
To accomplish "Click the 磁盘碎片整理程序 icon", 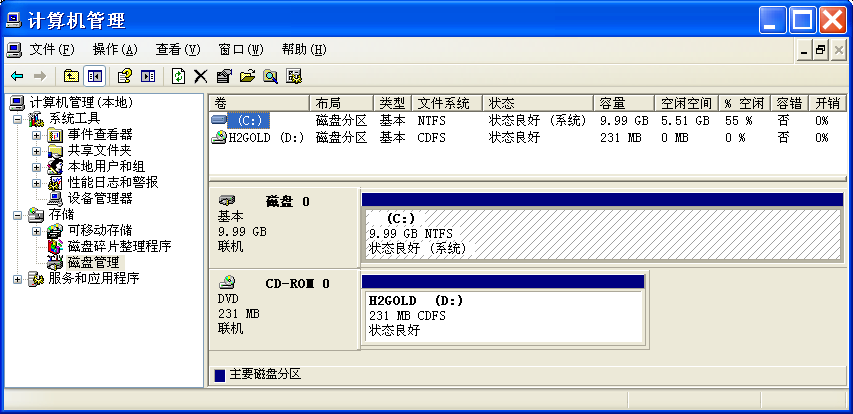I will click(55, 246).
